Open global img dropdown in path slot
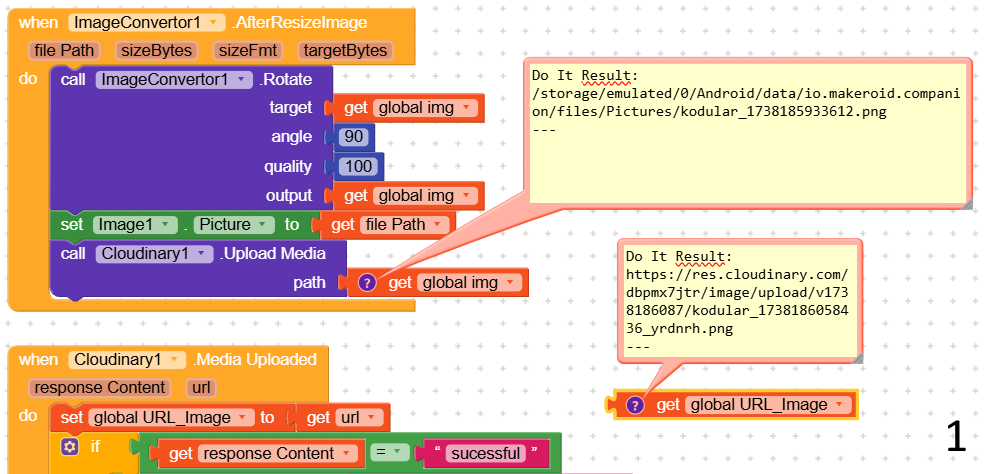991x474 pixels. 511,283
